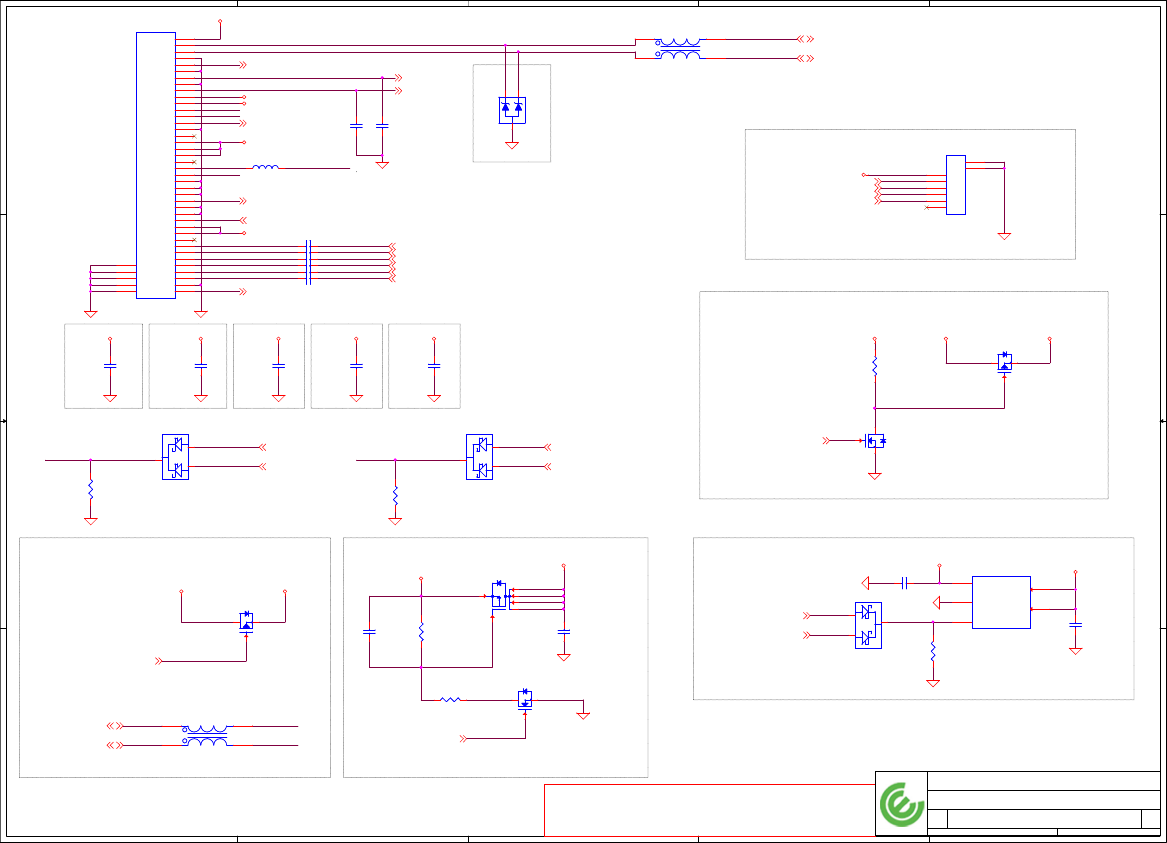Select the square IC block in lower-right box
1167x843 pixels.
(1001, 602)
